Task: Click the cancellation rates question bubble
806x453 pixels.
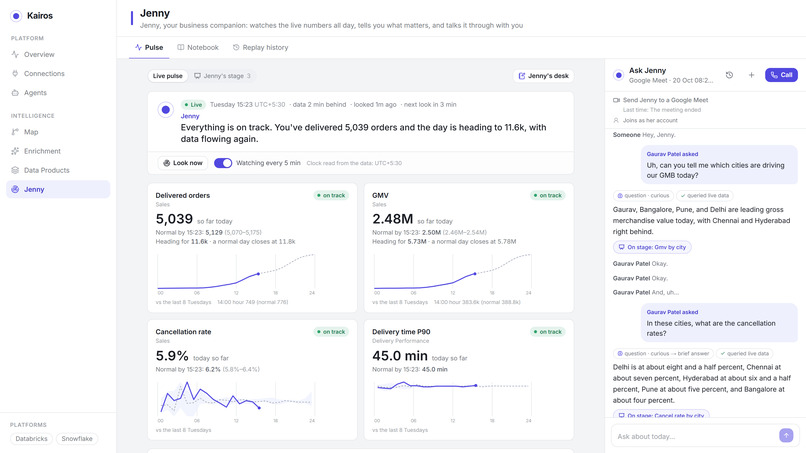Action: [x=719, y=323]
